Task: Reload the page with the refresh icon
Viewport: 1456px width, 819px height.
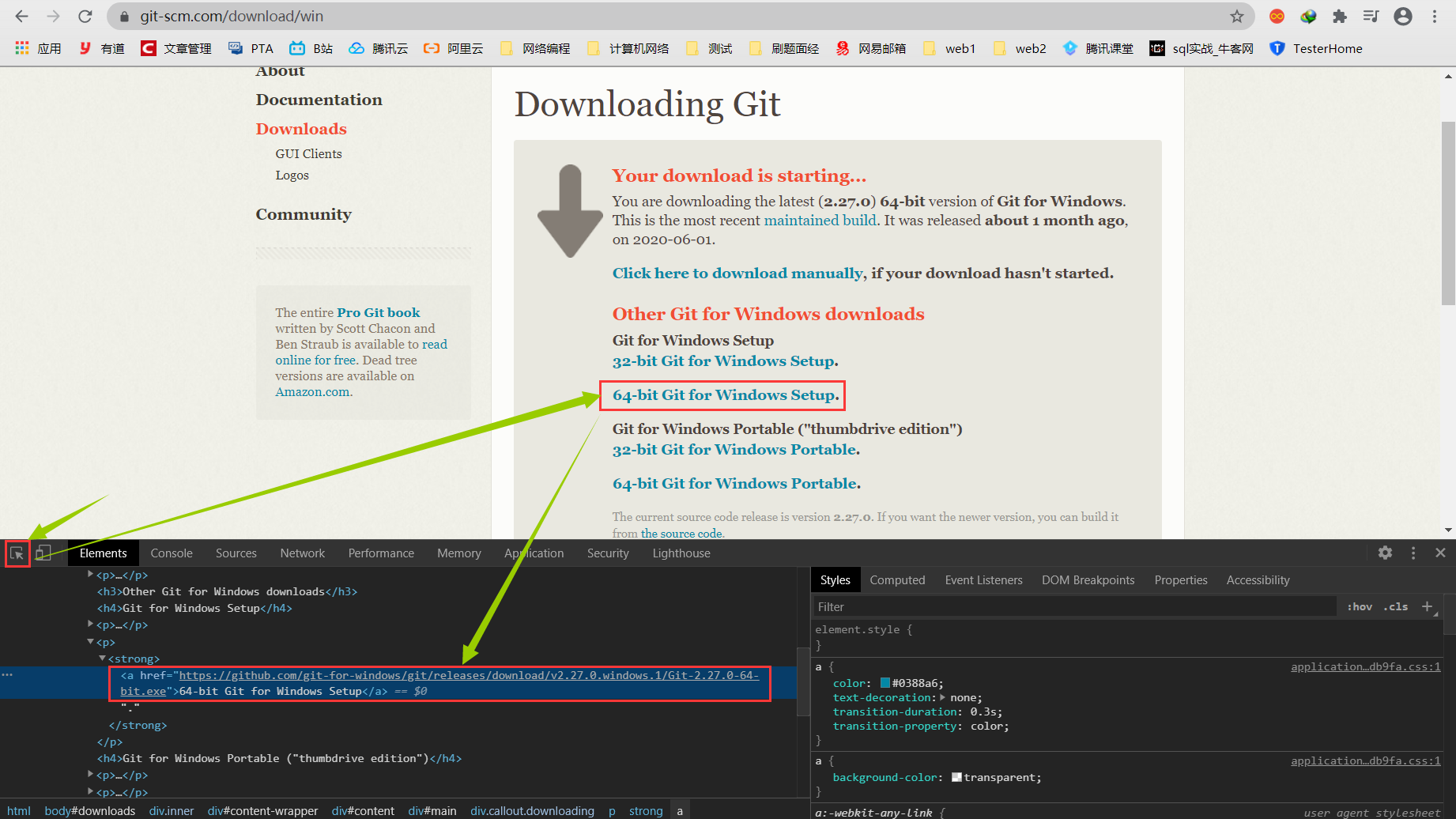Action: [85, 16]
